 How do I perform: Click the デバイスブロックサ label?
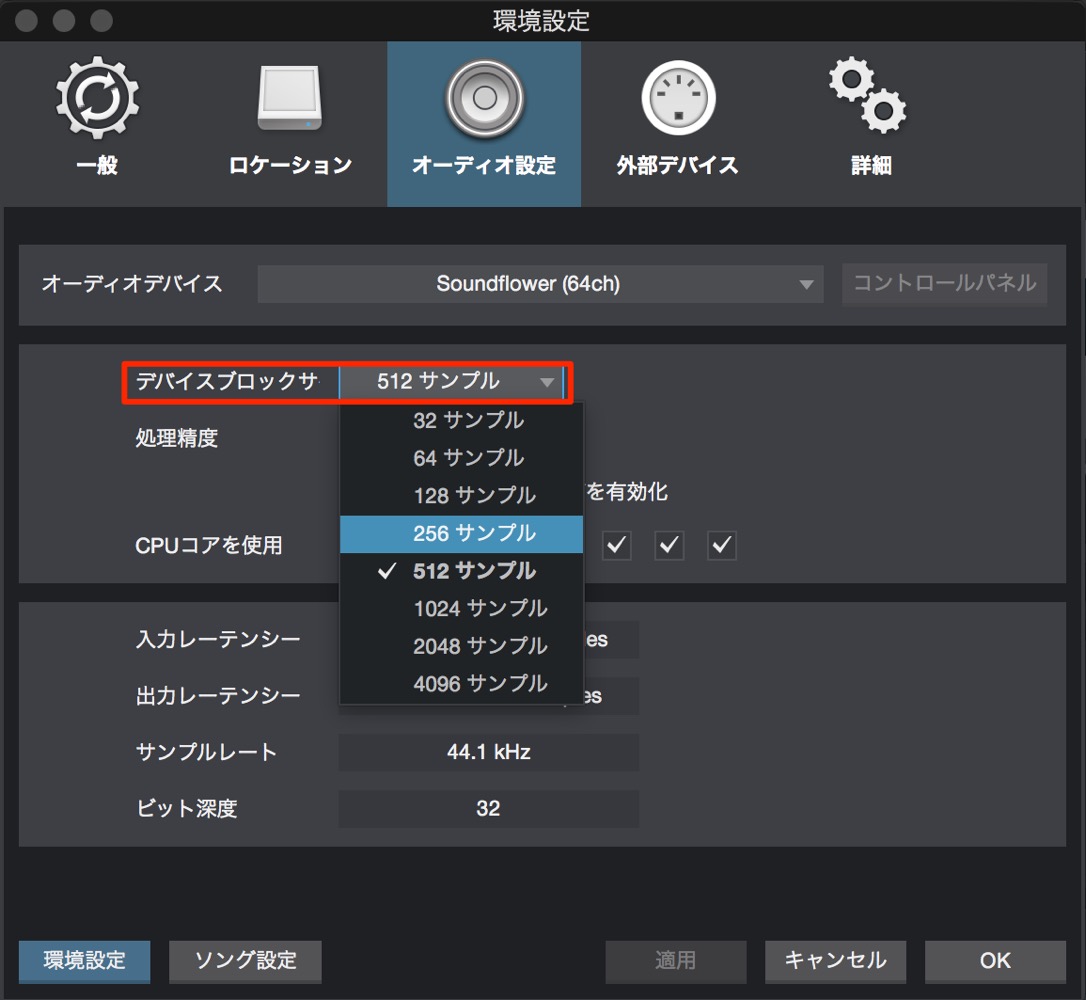coord(227,381)
